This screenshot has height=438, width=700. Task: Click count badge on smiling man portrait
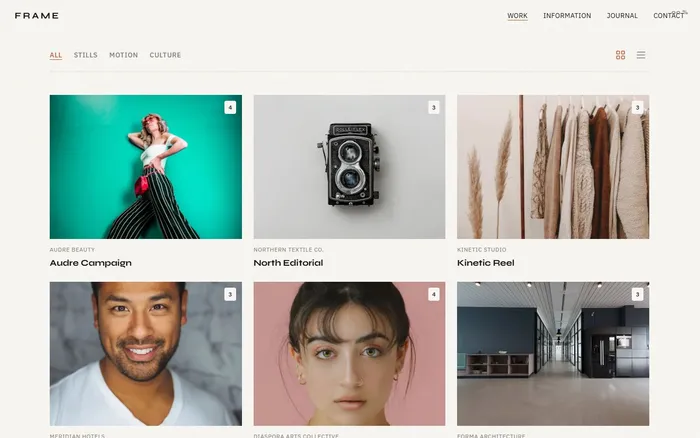230,294
